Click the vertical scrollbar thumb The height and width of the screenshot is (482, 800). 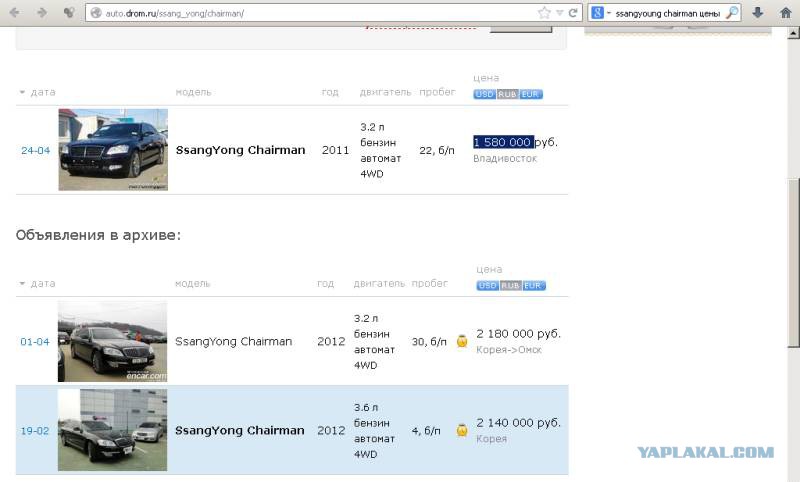click(x=793, y=263)
